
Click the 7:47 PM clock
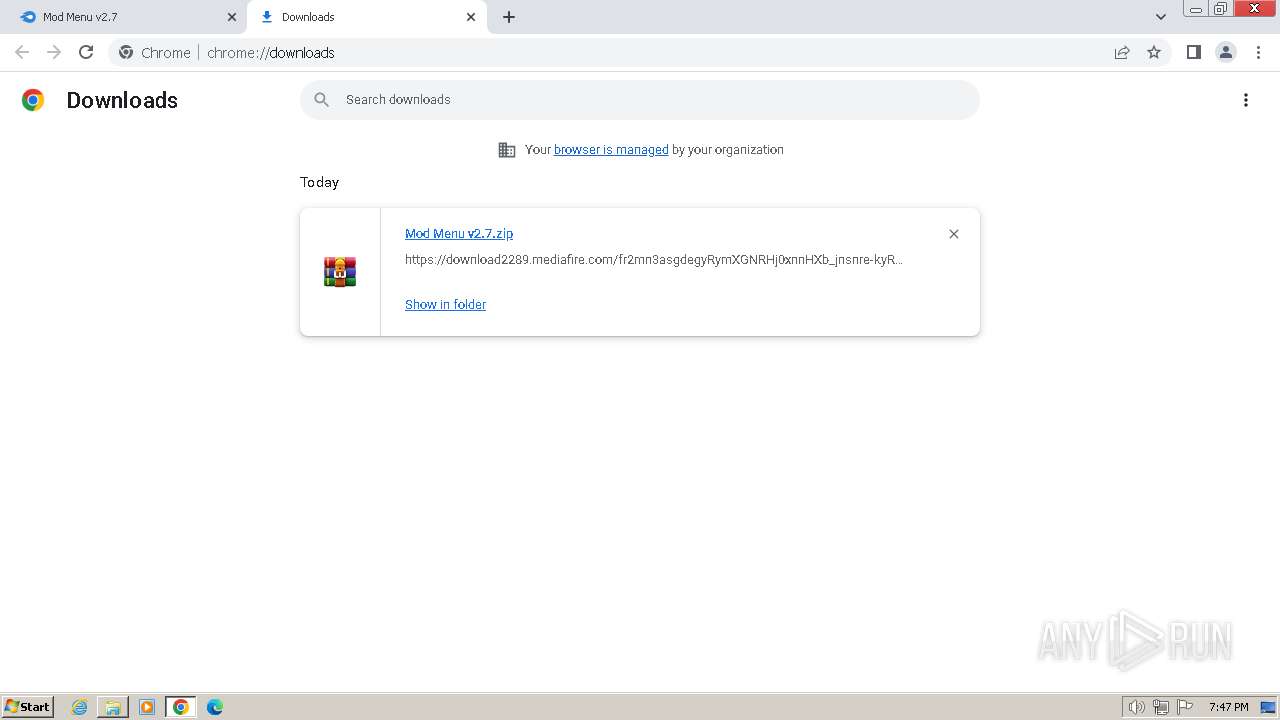pyautogui.click(x=1228, y=707)
